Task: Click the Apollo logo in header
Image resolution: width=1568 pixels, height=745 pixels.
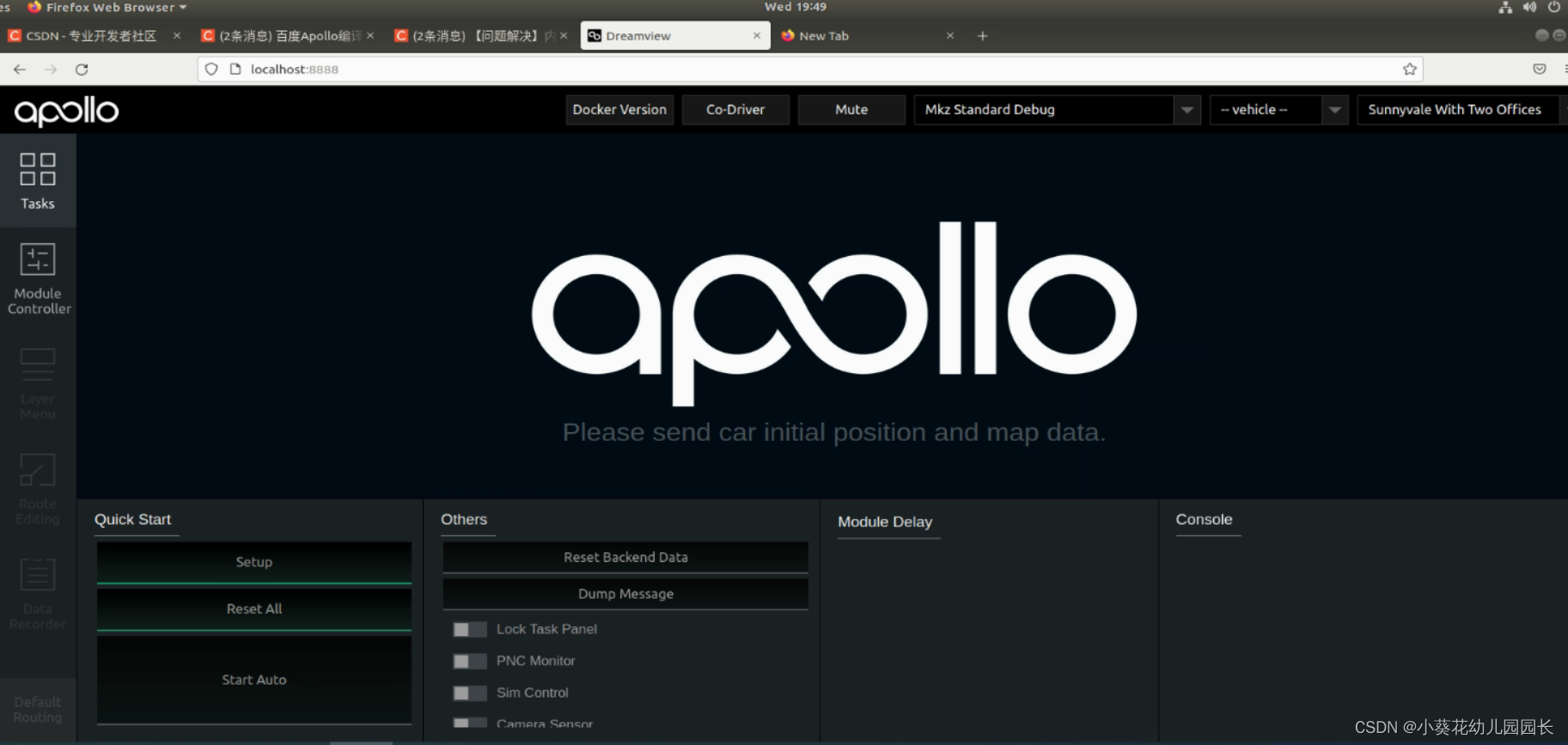Action: tap(66, 112)
